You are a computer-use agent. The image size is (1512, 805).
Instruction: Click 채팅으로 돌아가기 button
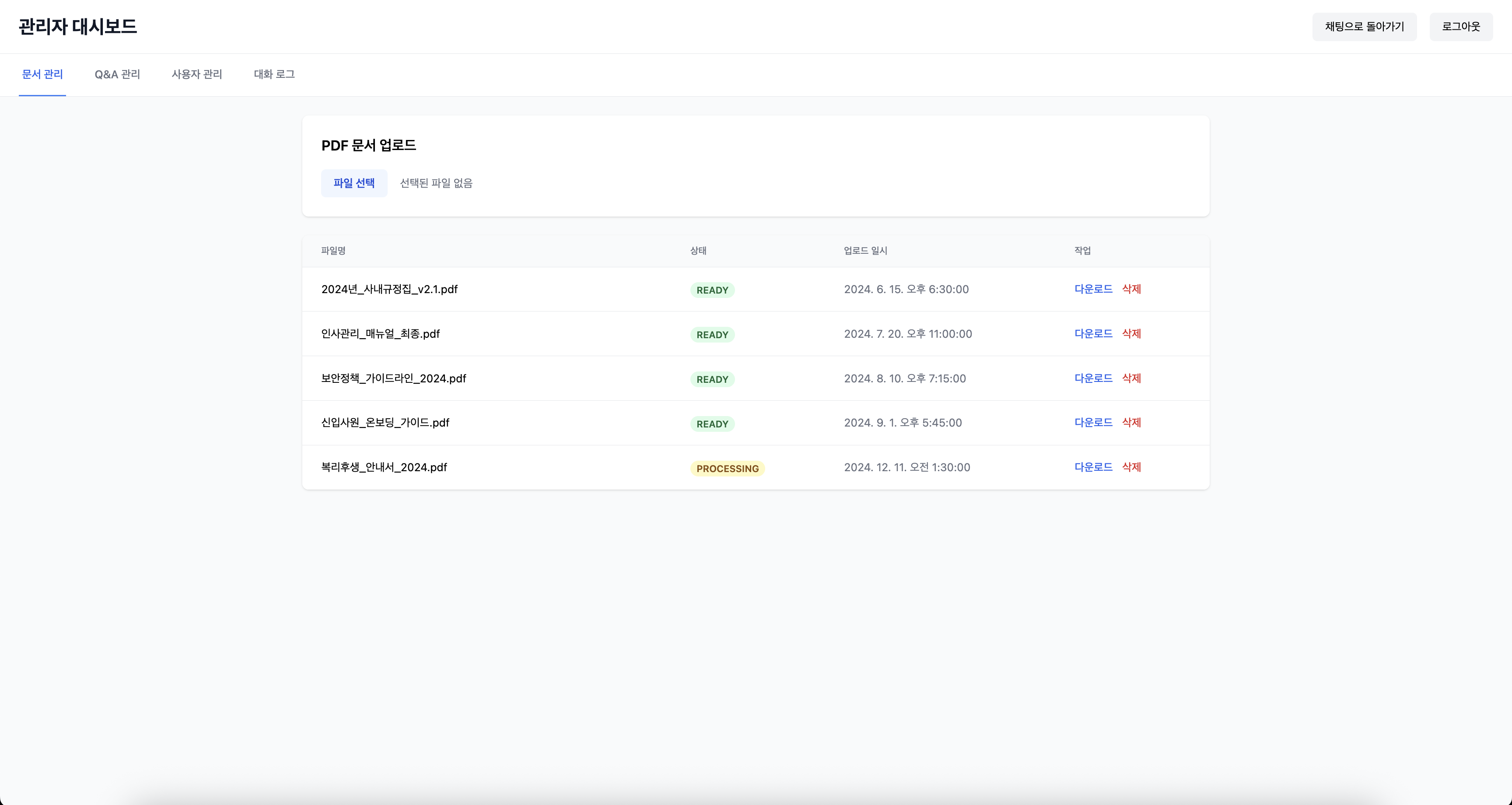pos(1364,26)
